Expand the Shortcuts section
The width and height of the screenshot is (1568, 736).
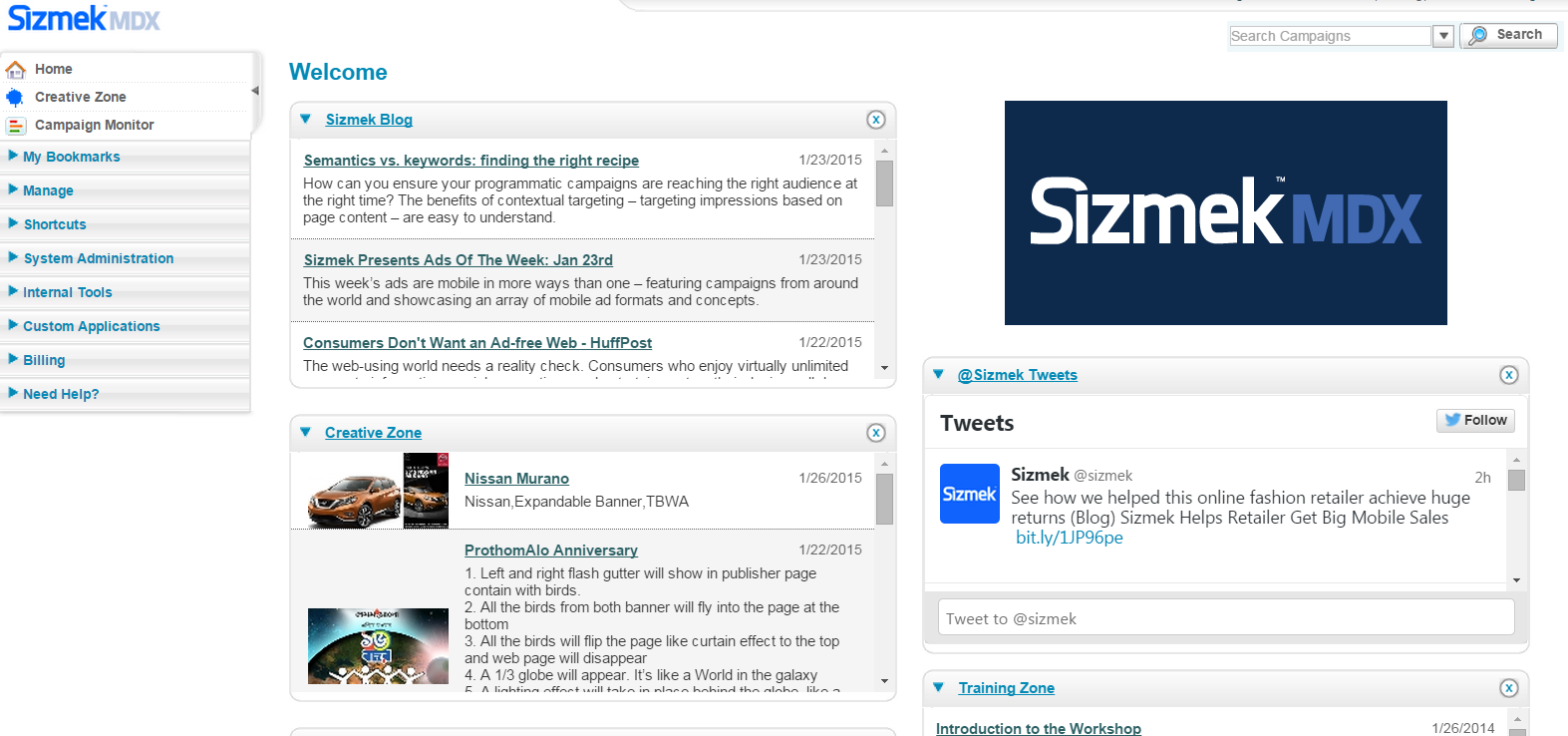[55, 224]
